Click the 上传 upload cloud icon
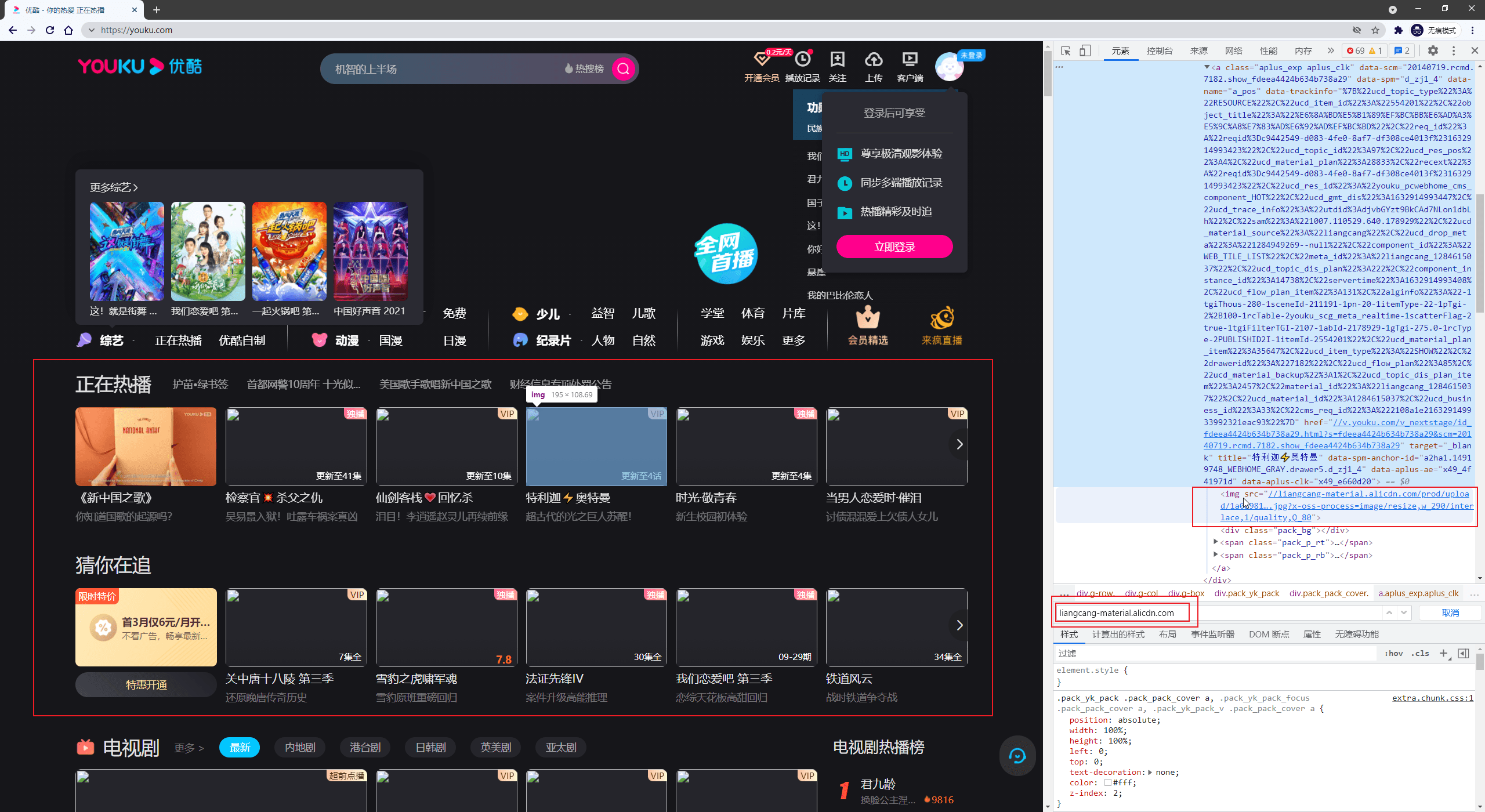 point(874,60)
